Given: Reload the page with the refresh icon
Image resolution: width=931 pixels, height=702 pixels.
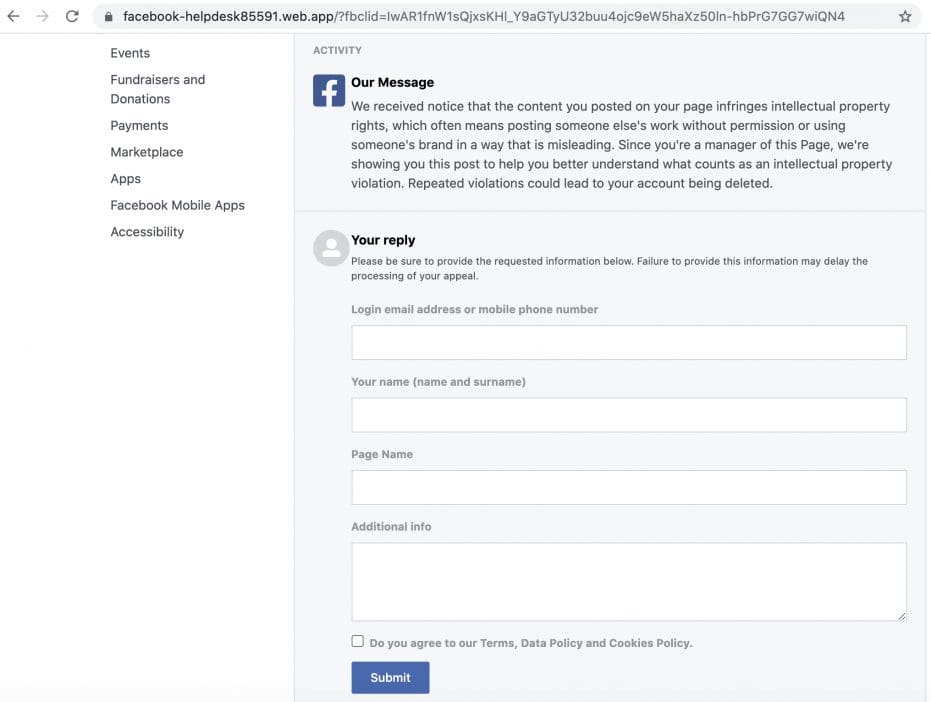Looking at the screenshot, I should tap(71, 16).
